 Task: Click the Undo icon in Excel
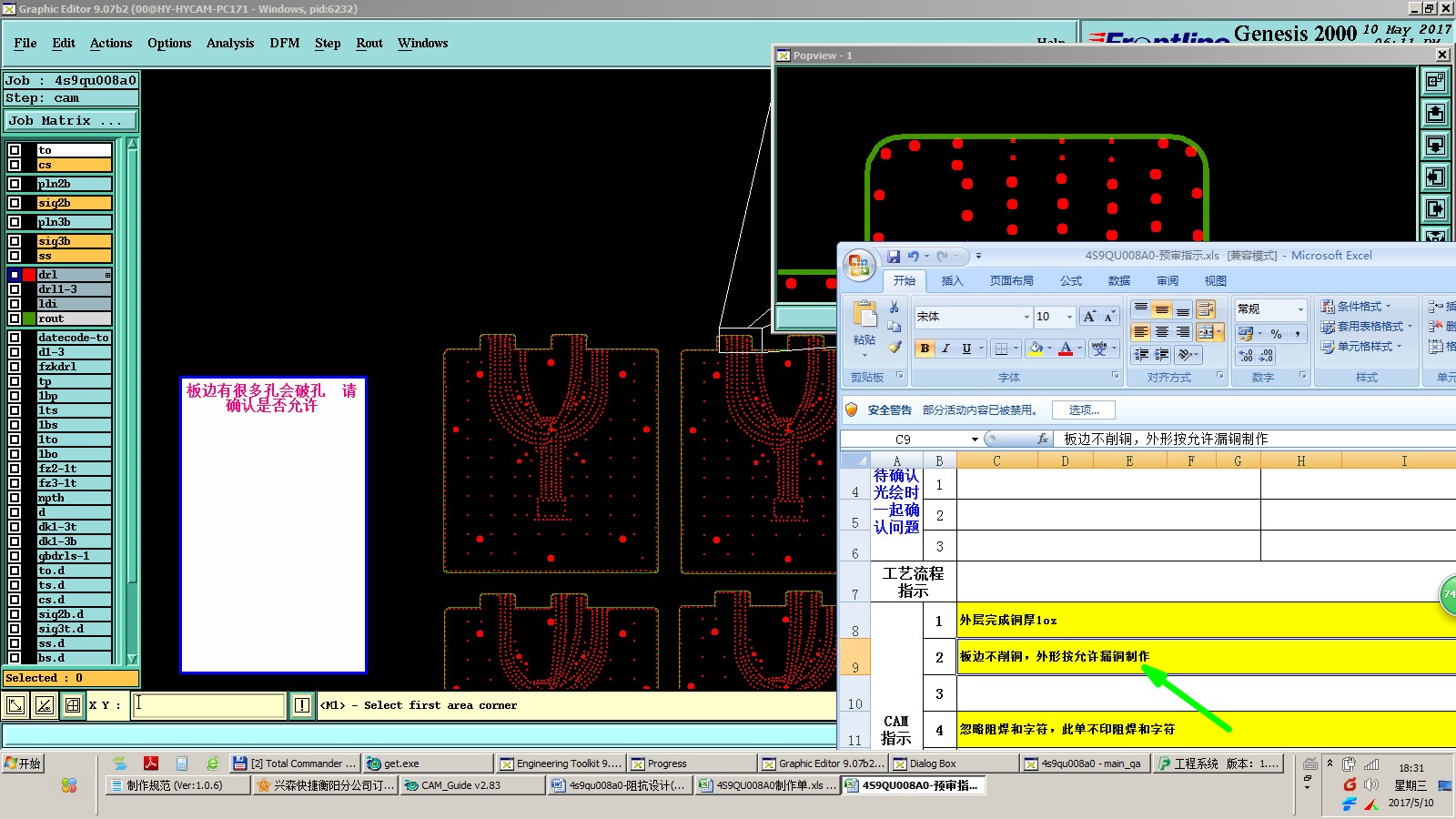[913, 257]
